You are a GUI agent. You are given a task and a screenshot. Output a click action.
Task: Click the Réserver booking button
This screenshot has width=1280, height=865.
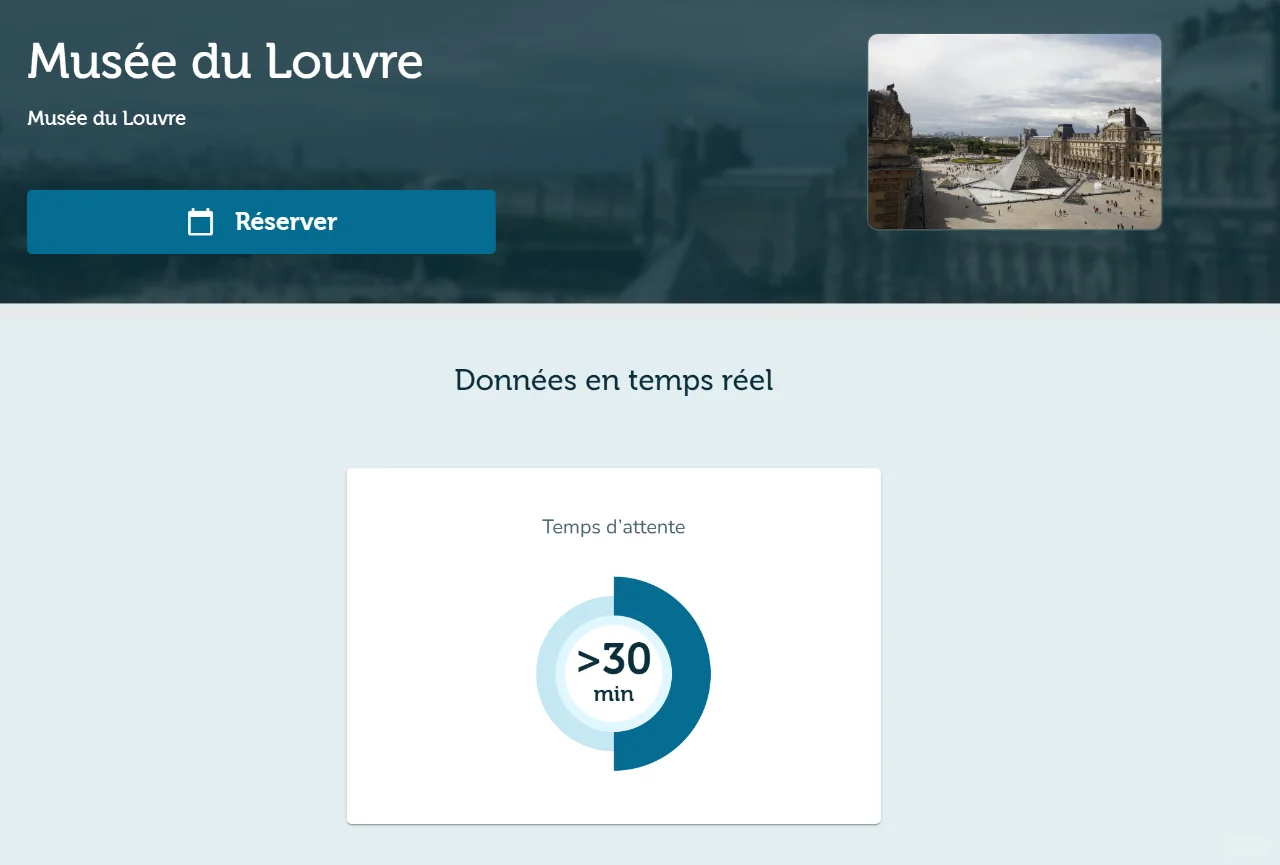point(261,222)
